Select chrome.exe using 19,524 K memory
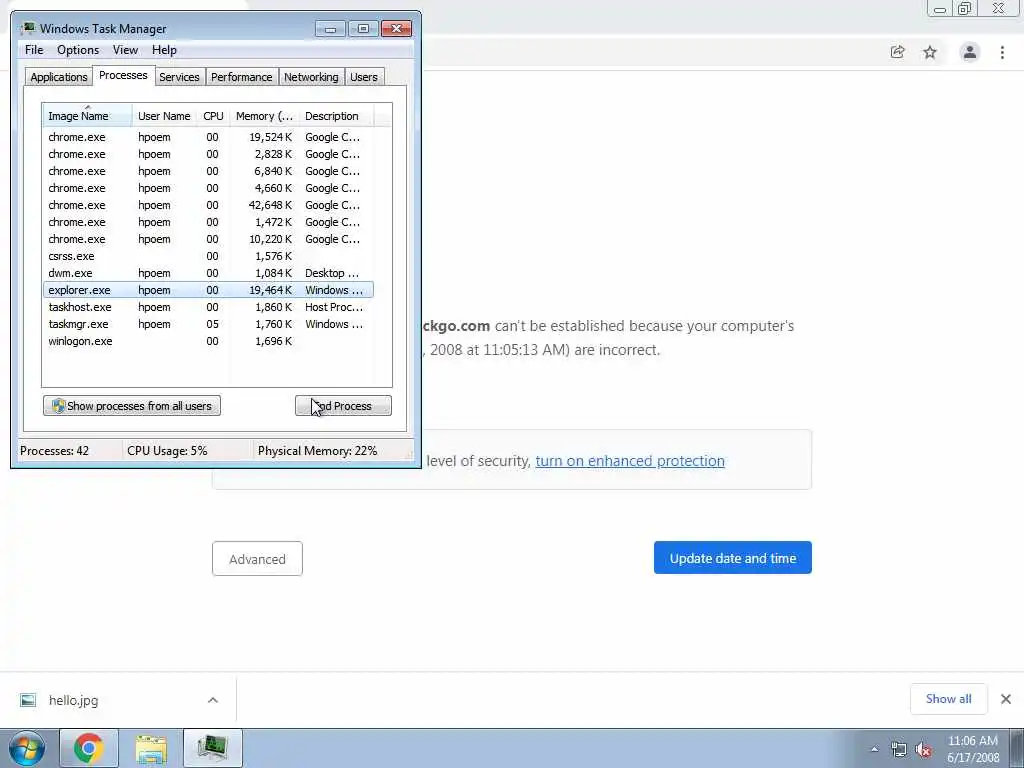This screenshot has height=768, width=1024. coord(208,137)
